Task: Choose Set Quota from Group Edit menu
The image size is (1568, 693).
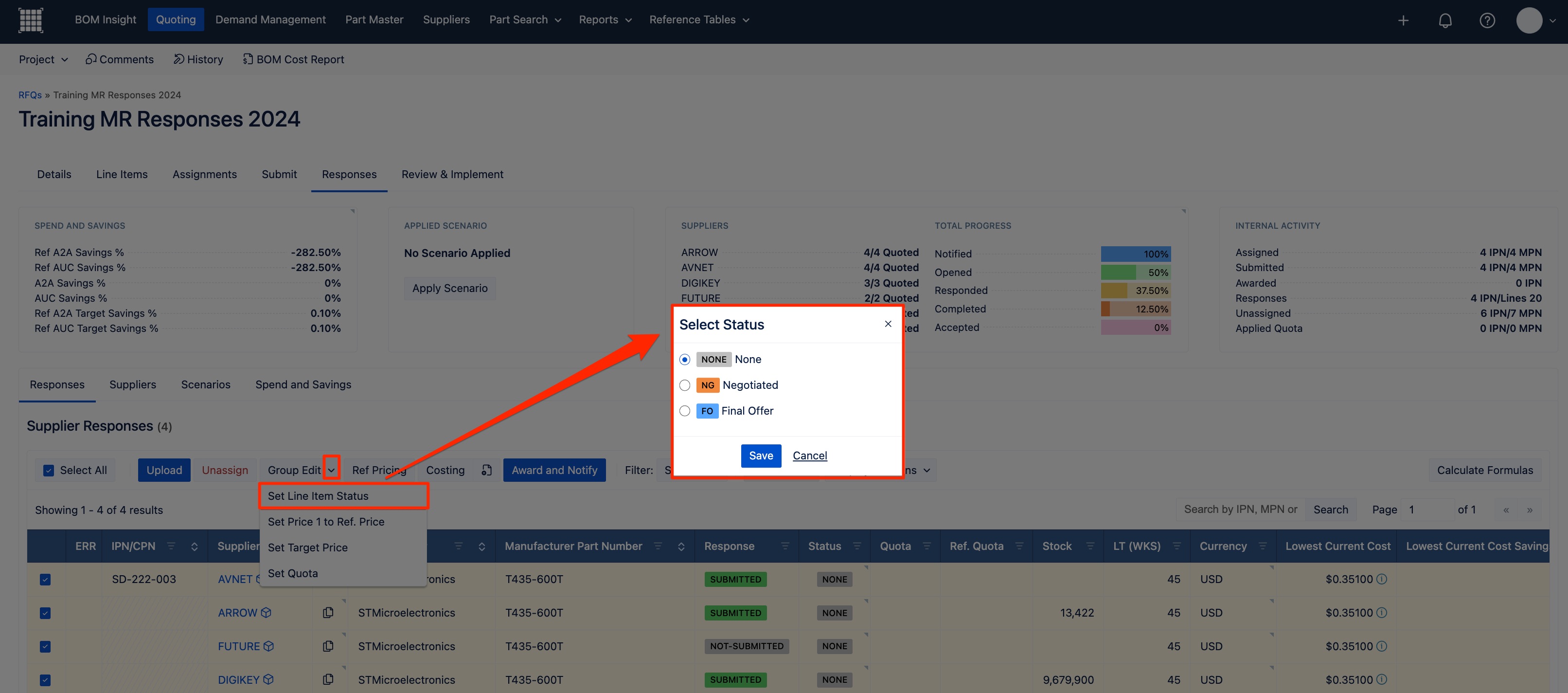Action: pos(344,573)
